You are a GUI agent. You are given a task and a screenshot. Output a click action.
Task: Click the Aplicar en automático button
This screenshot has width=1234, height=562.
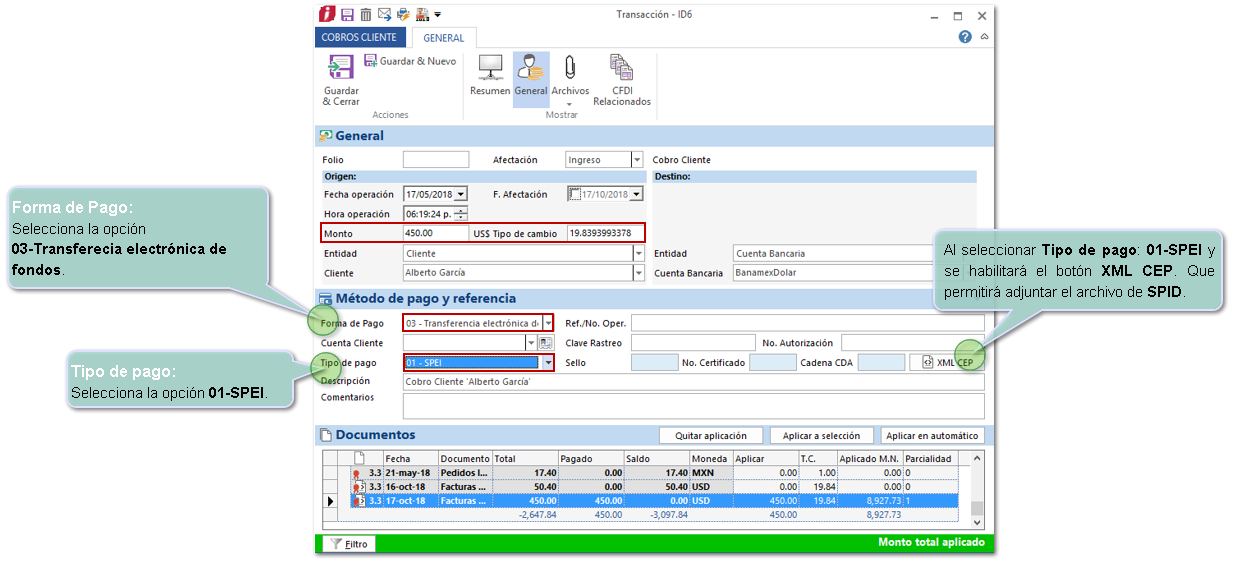click(x=932, y=436)
